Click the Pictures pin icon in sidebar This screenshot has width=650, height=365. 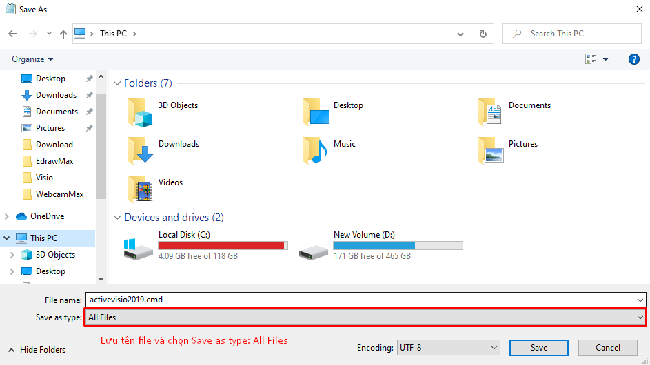click(89, 128)
